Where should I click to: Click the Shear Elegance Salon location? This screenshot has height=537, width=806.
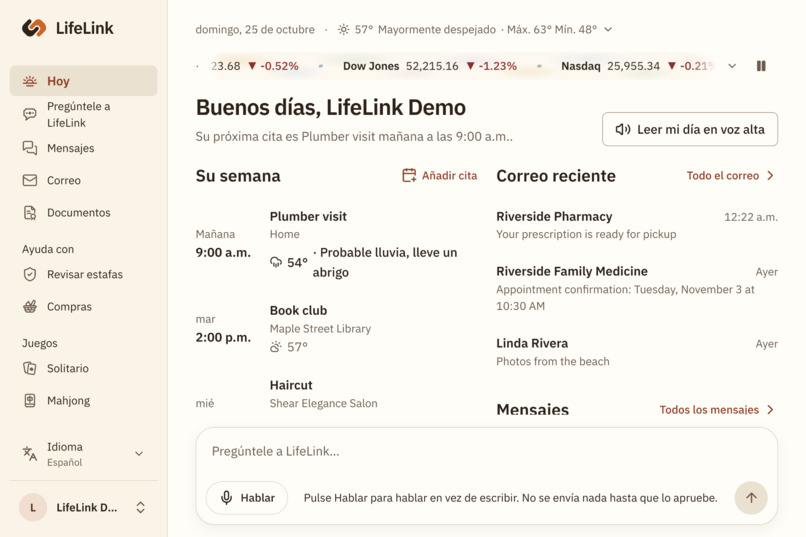323,403
